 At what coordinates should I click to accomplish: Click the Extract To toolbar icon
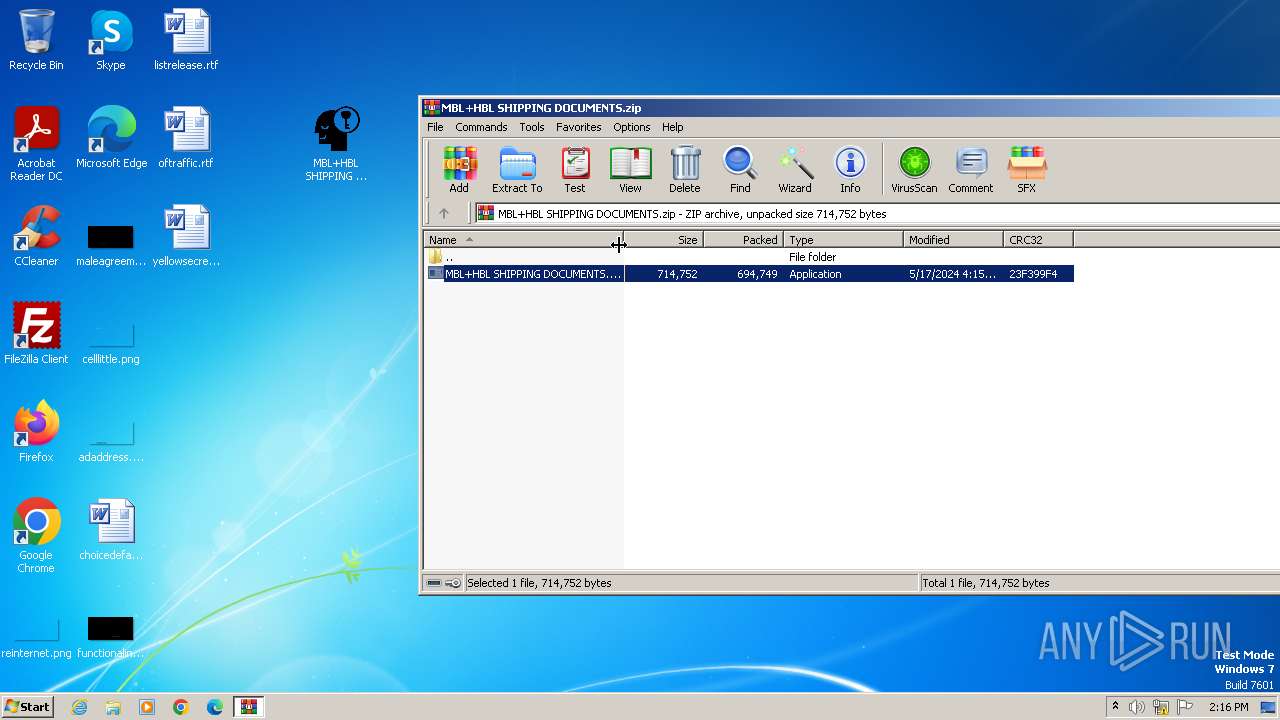tap(517, 169)
